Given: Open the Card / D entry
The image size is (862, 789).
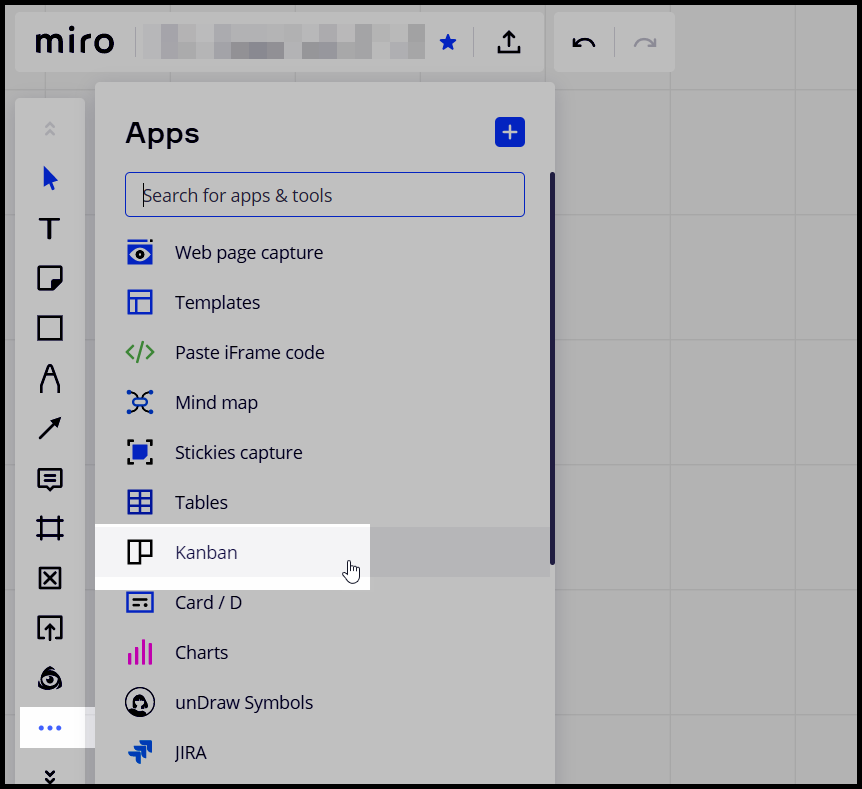Looking at the screenshot, I should pos(322,603).
